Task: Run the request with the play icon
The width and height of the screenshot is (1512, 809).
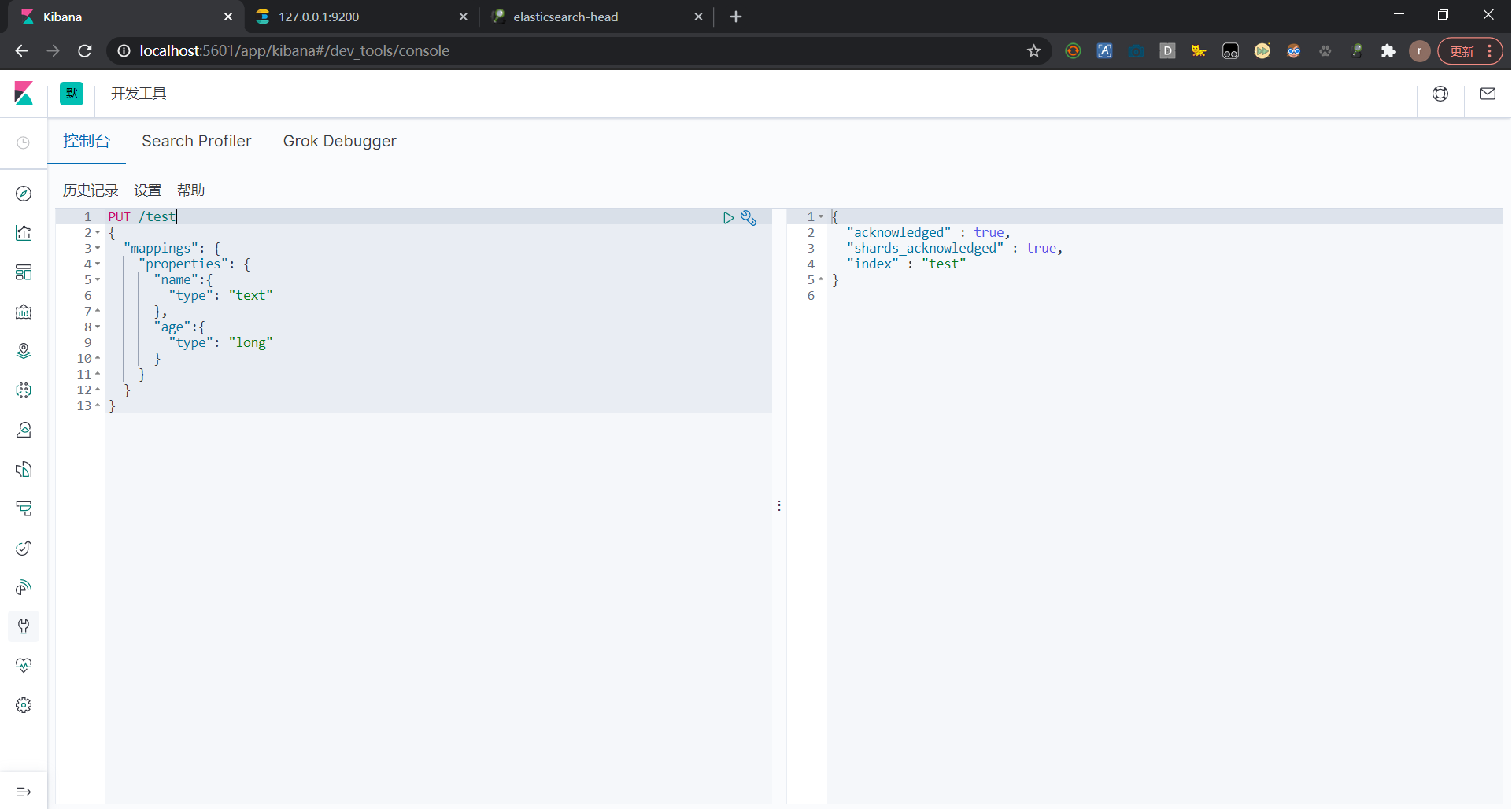Action: coord(728,218)
